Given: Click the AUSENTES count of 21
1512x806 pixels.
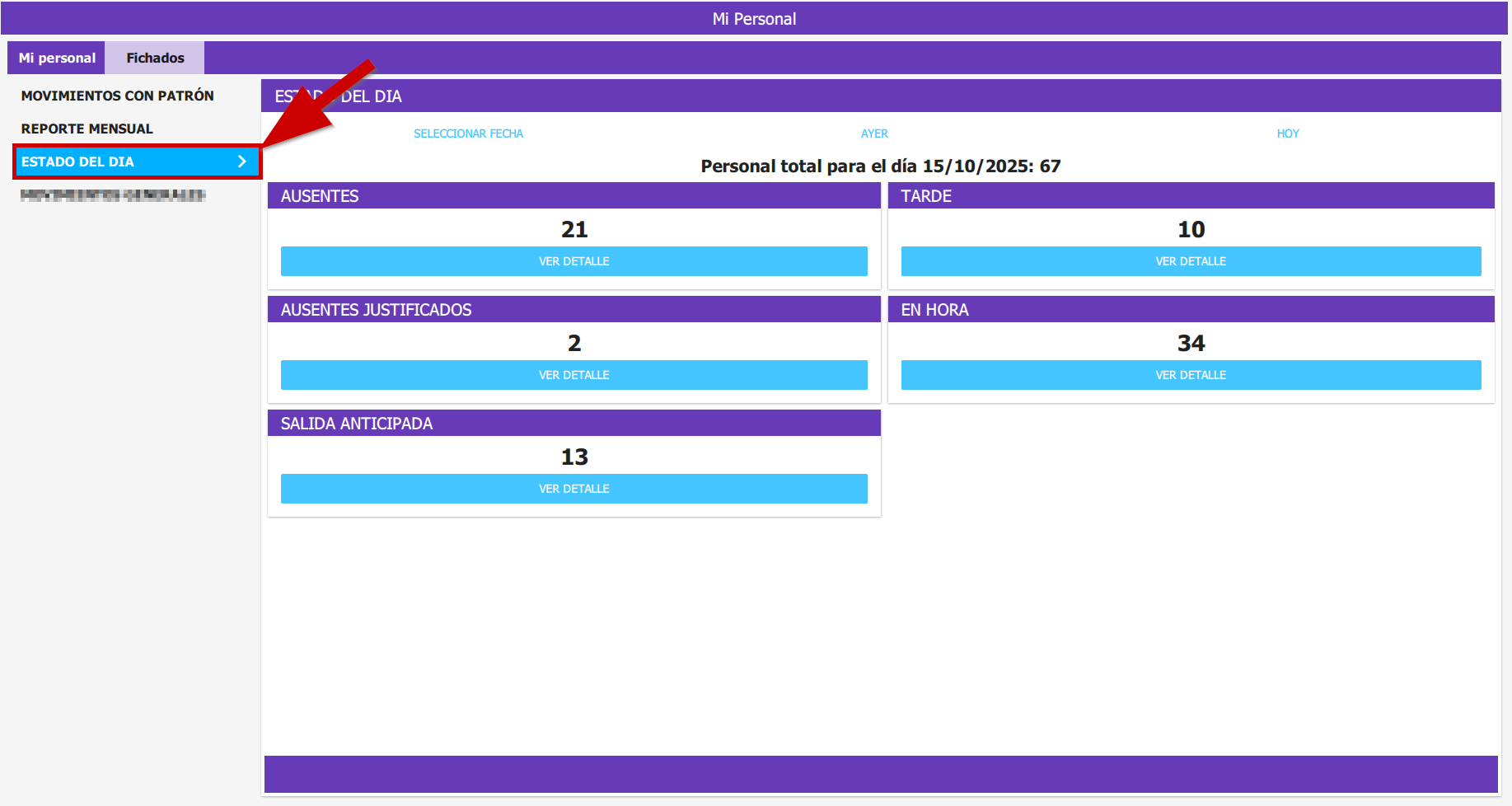Looking at the screenshot, I should [x=574, y=229].
